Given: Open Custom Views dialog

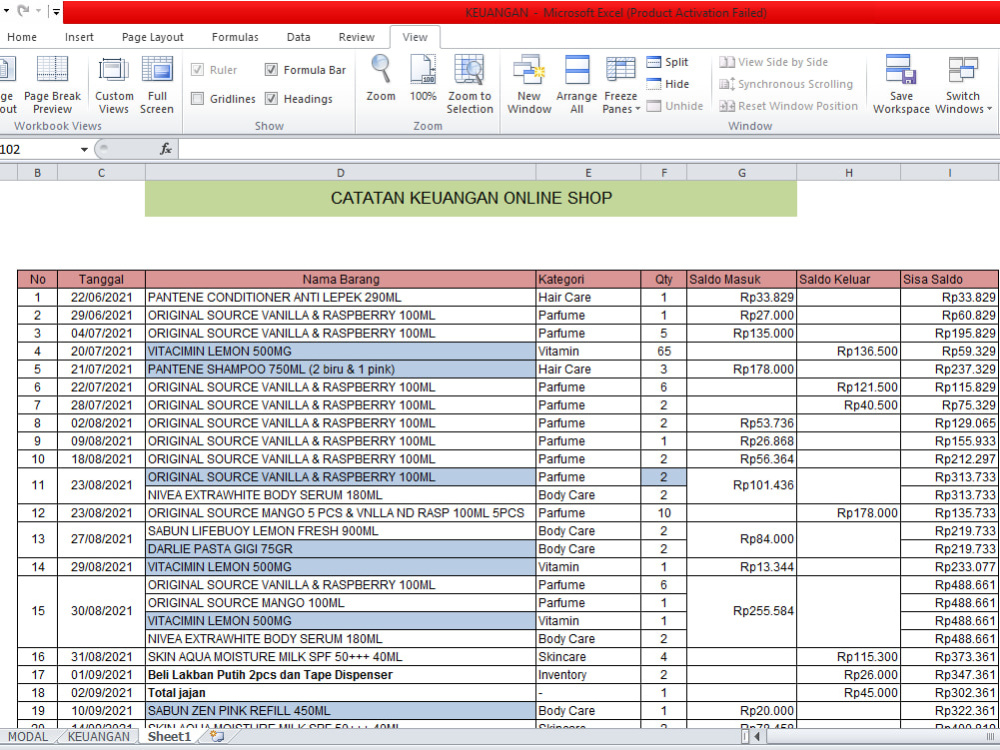Looking at the screenshot, I should (114, 84).
